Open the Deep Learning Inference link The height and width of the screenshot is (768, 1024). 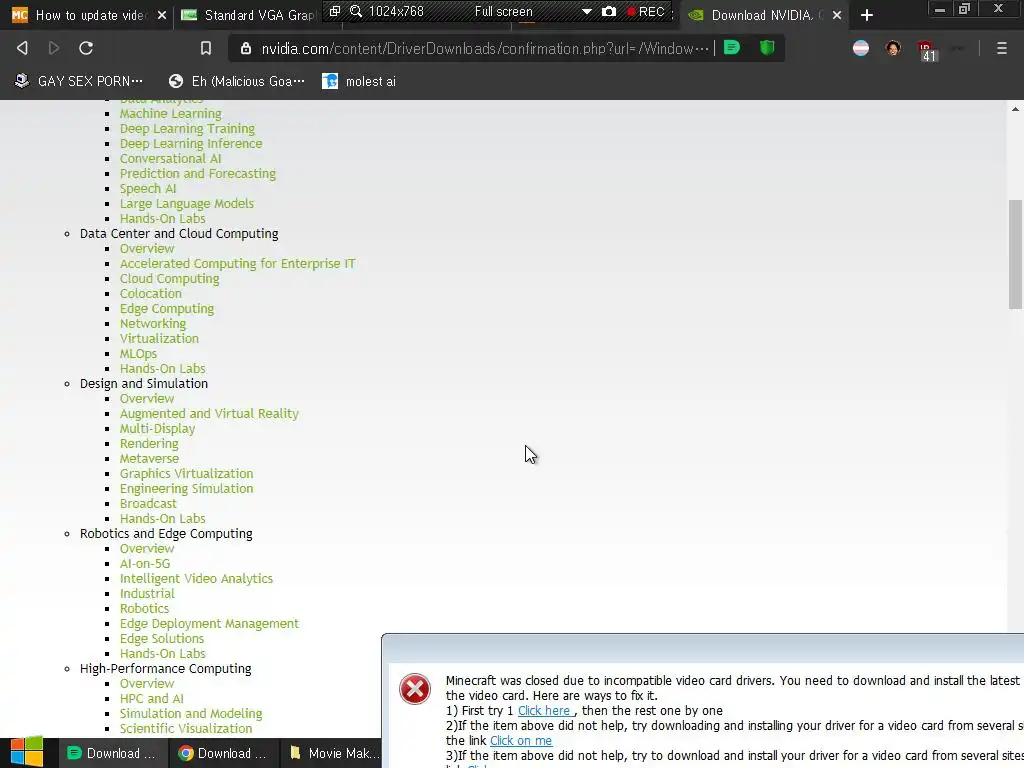click(x=191, y=144)
